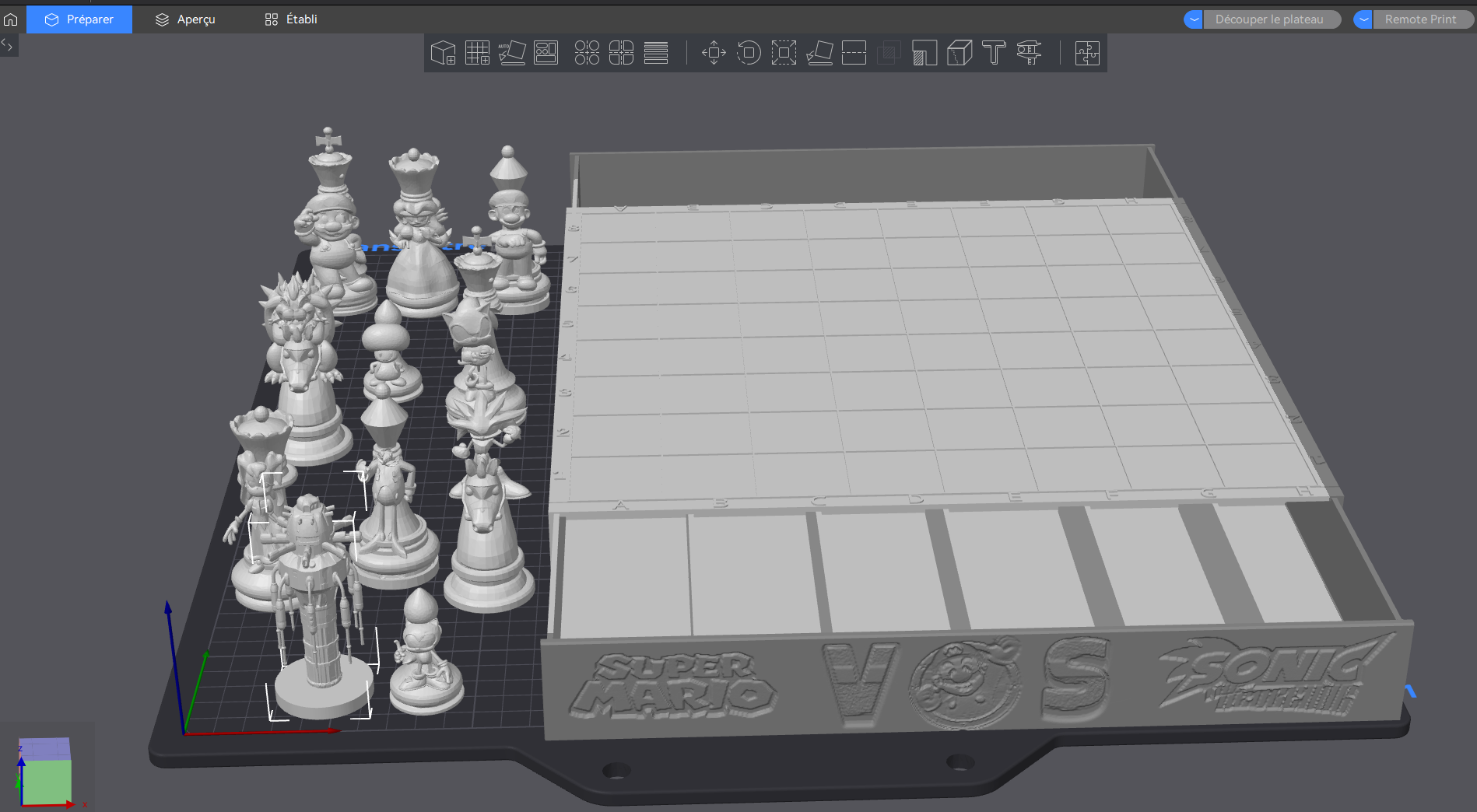Switch to the Préparer tab

pyautogui.click(x=79, y=19)
